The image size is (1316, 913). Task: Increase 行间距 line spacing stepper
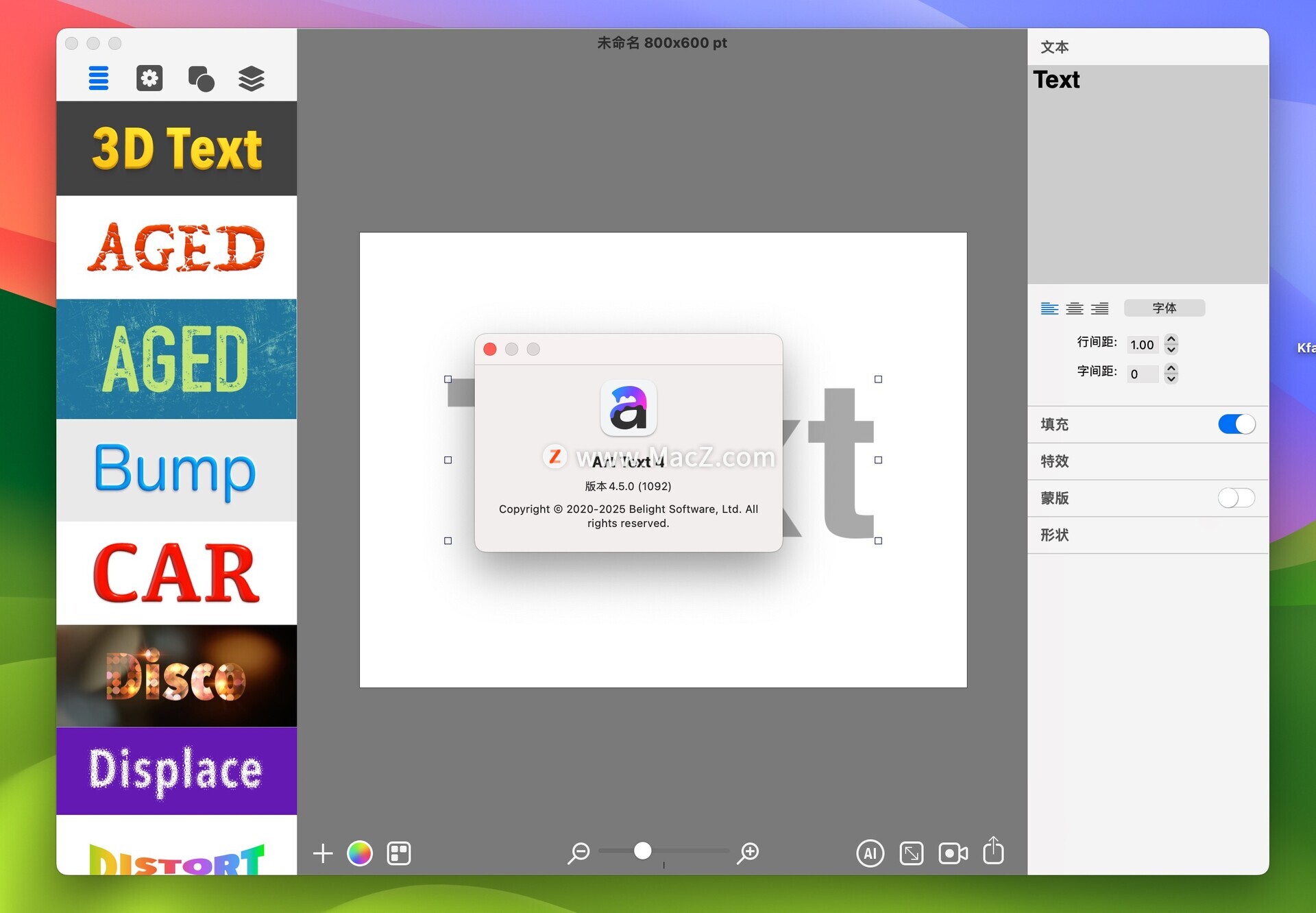pyautogui.click(x=1171, y=339)
